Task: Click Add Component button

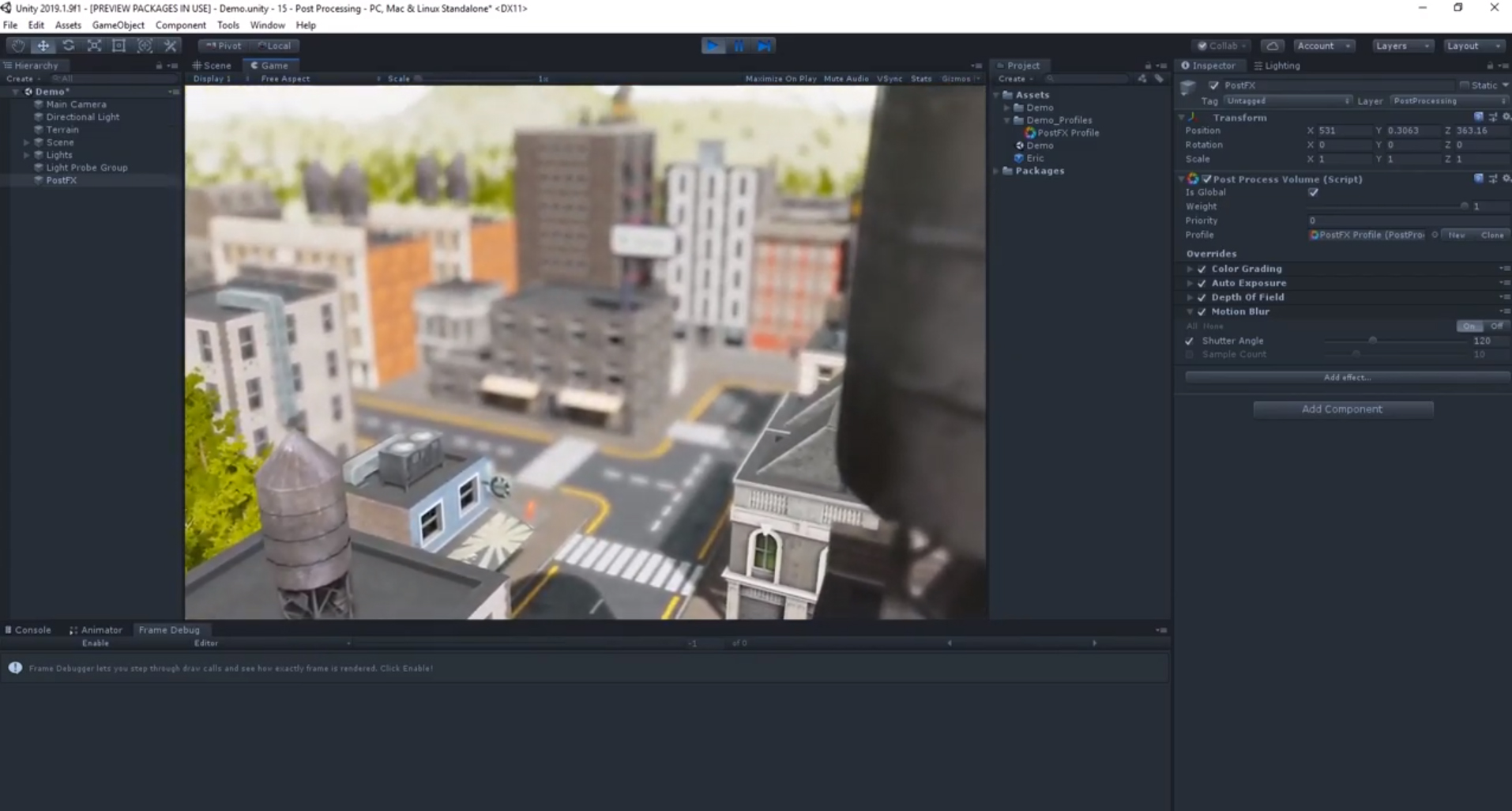Action: (1342, 409)
